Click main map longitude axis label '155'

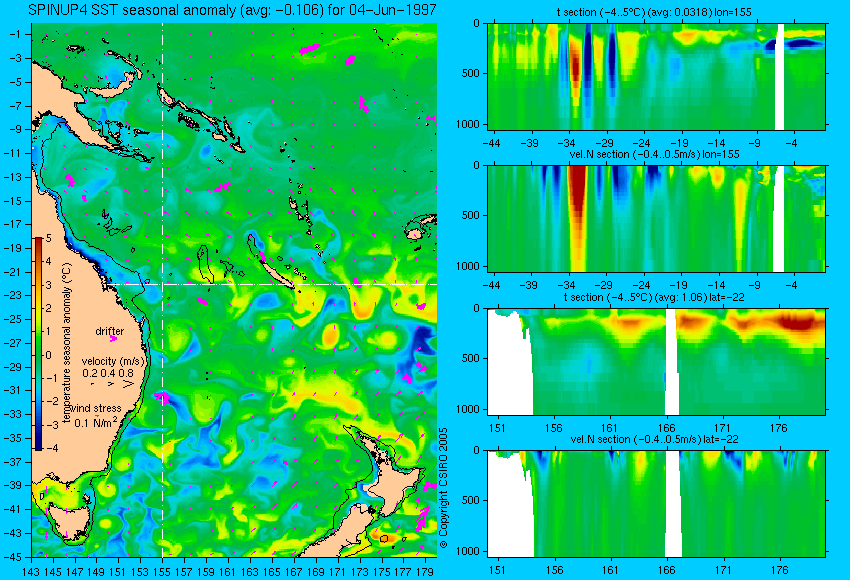click(162, 571)
